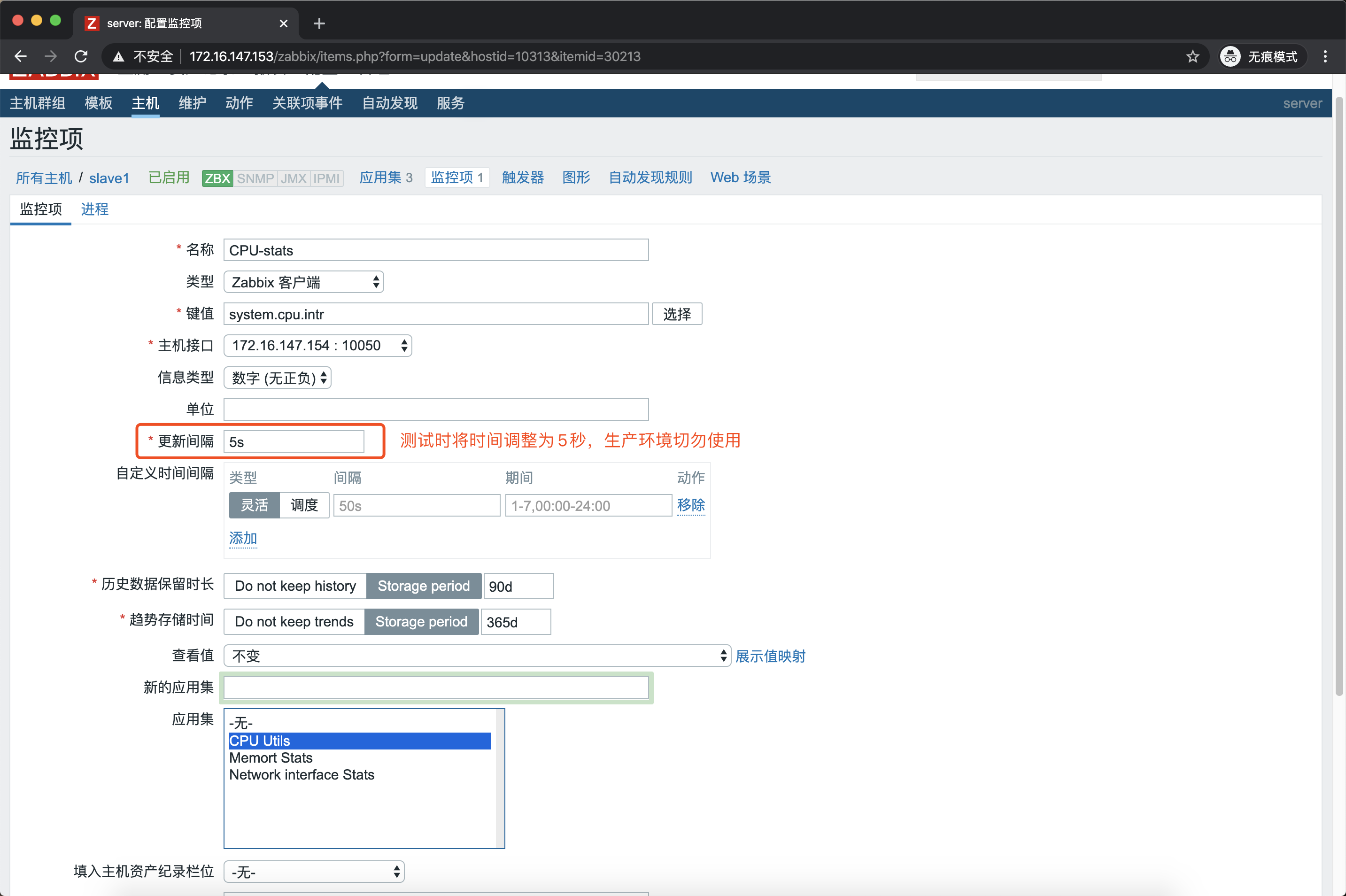Switch to the 进程 tab

tap(94, 209)
